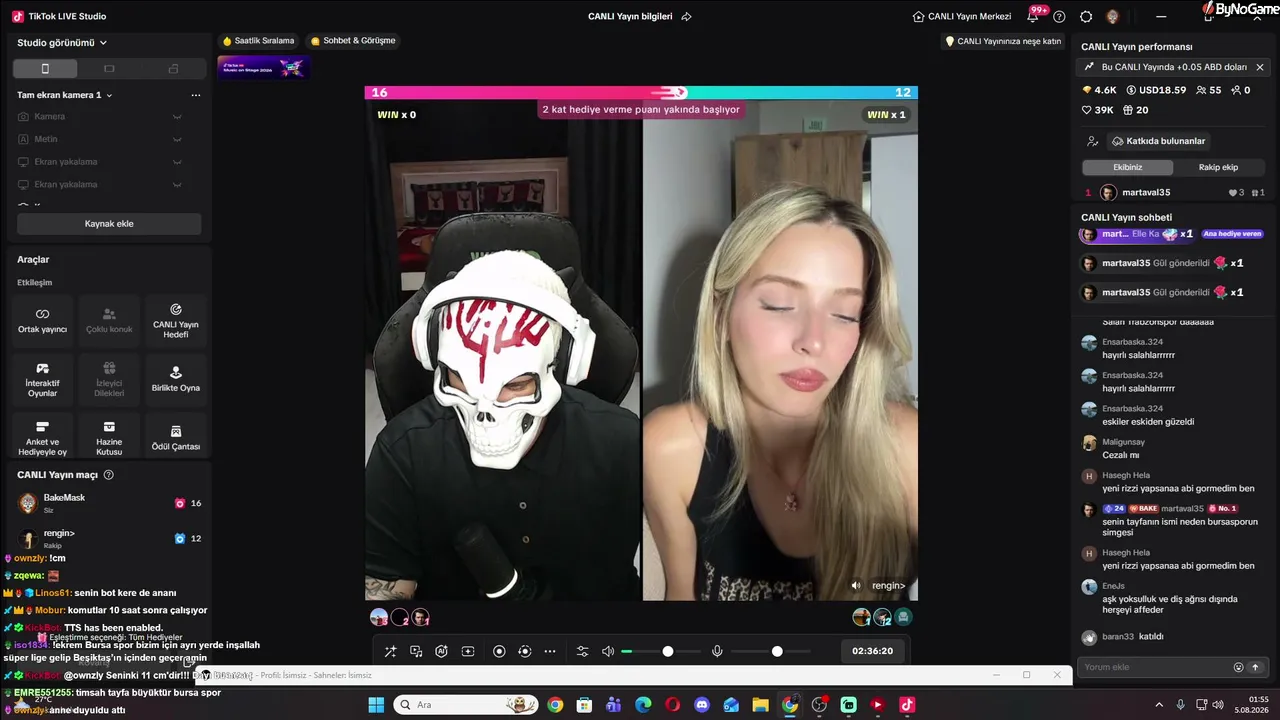Image resolution: width=1280 pixels, height=720 pixels.
Task: Start recording with the record button
Action: point(499,651)
